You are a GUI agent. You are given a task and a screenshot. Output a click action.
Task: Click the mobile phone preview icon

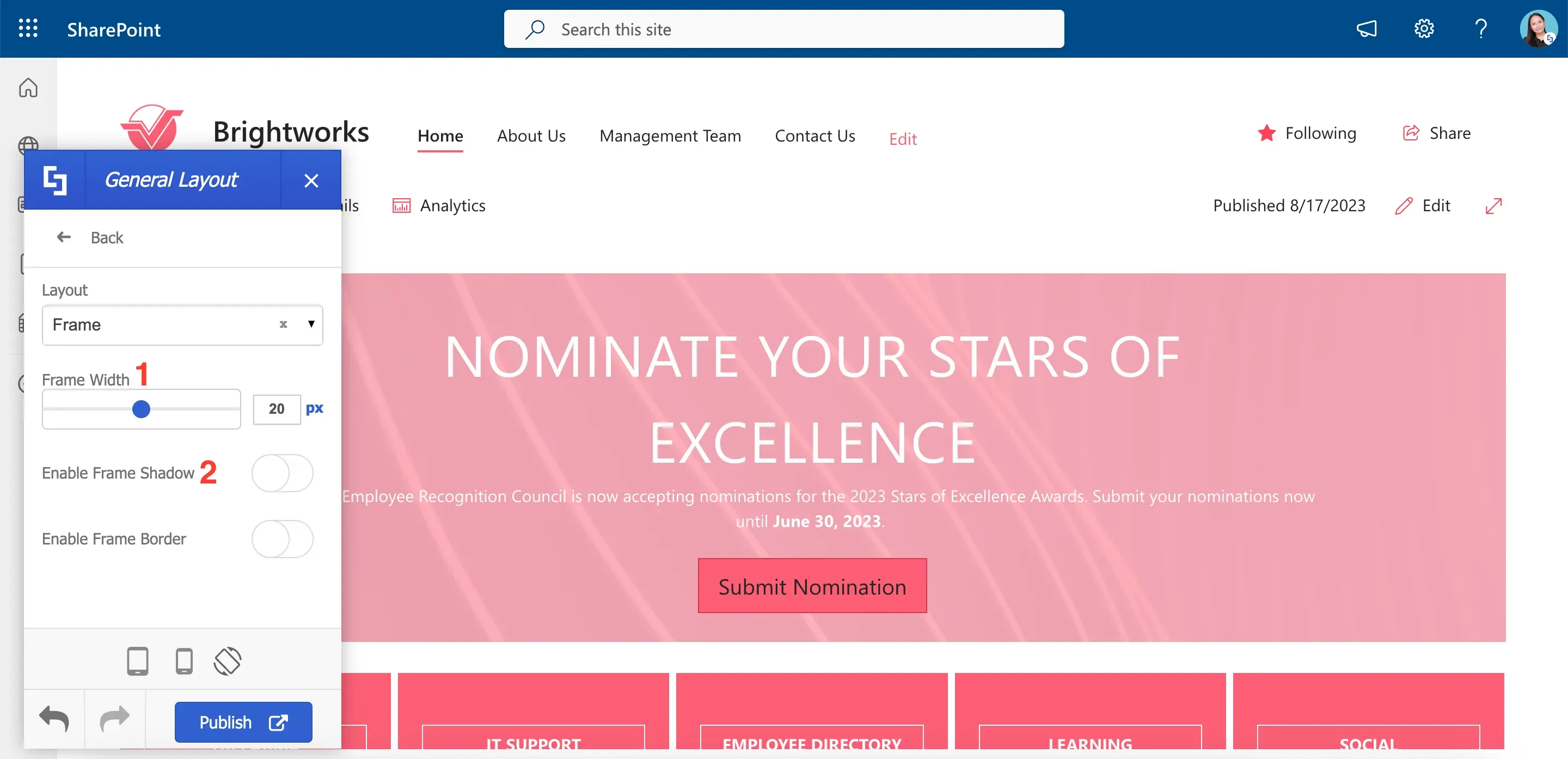click(x=184, y=661)
